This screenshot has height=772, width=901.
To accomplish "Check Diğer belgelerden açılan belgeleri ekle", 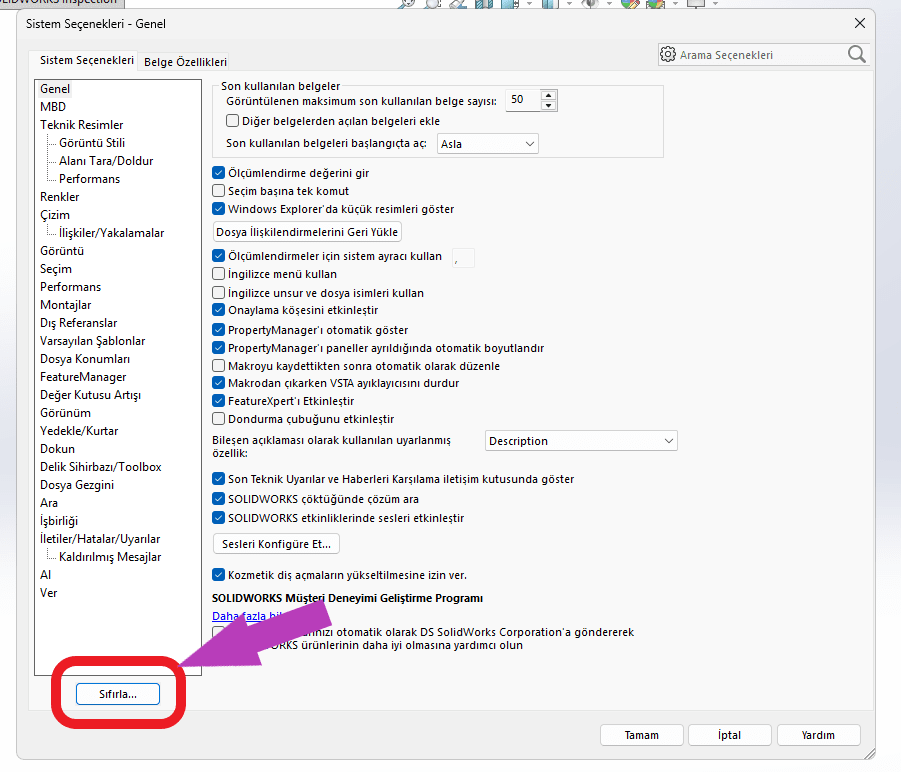I will click(x=232, y=120).
